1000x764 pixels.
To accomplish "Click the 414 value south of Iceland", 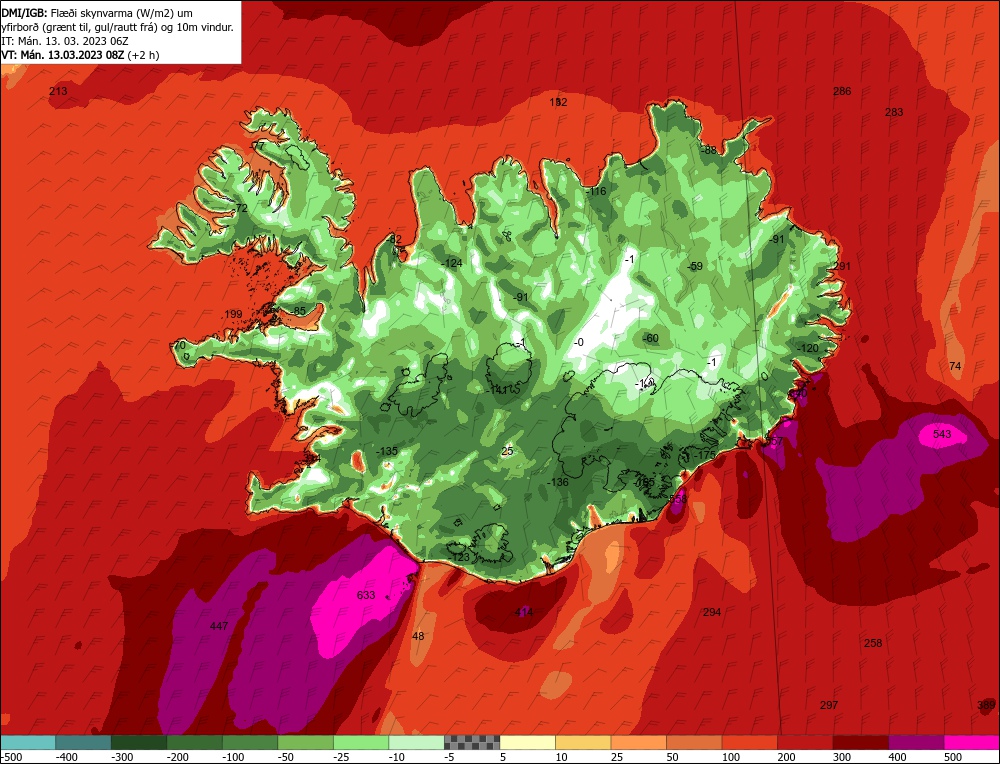I will (524, 612).
